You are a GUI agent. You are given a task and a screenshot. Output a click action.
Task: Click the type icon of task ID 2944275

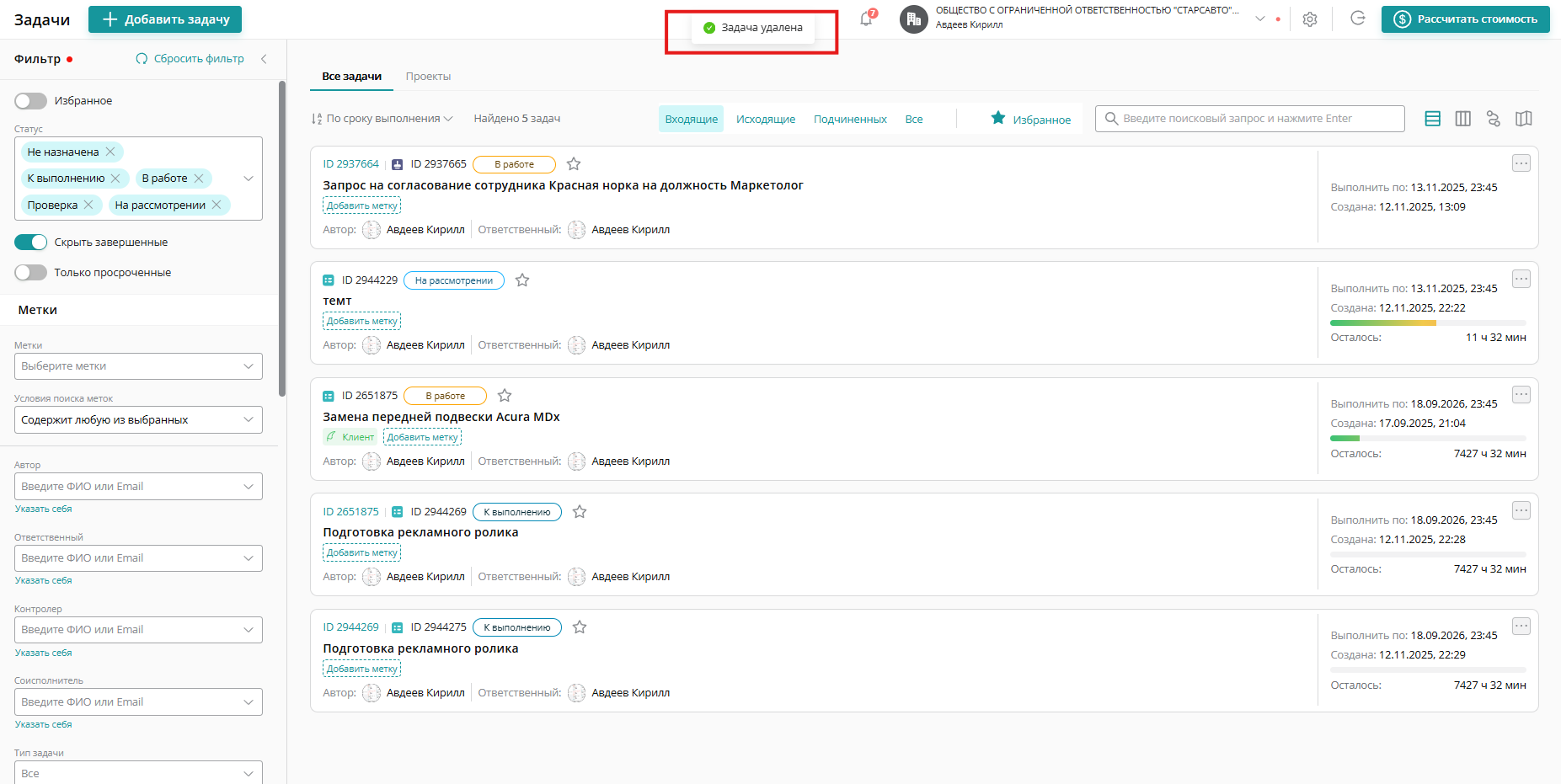pos(398,627)
